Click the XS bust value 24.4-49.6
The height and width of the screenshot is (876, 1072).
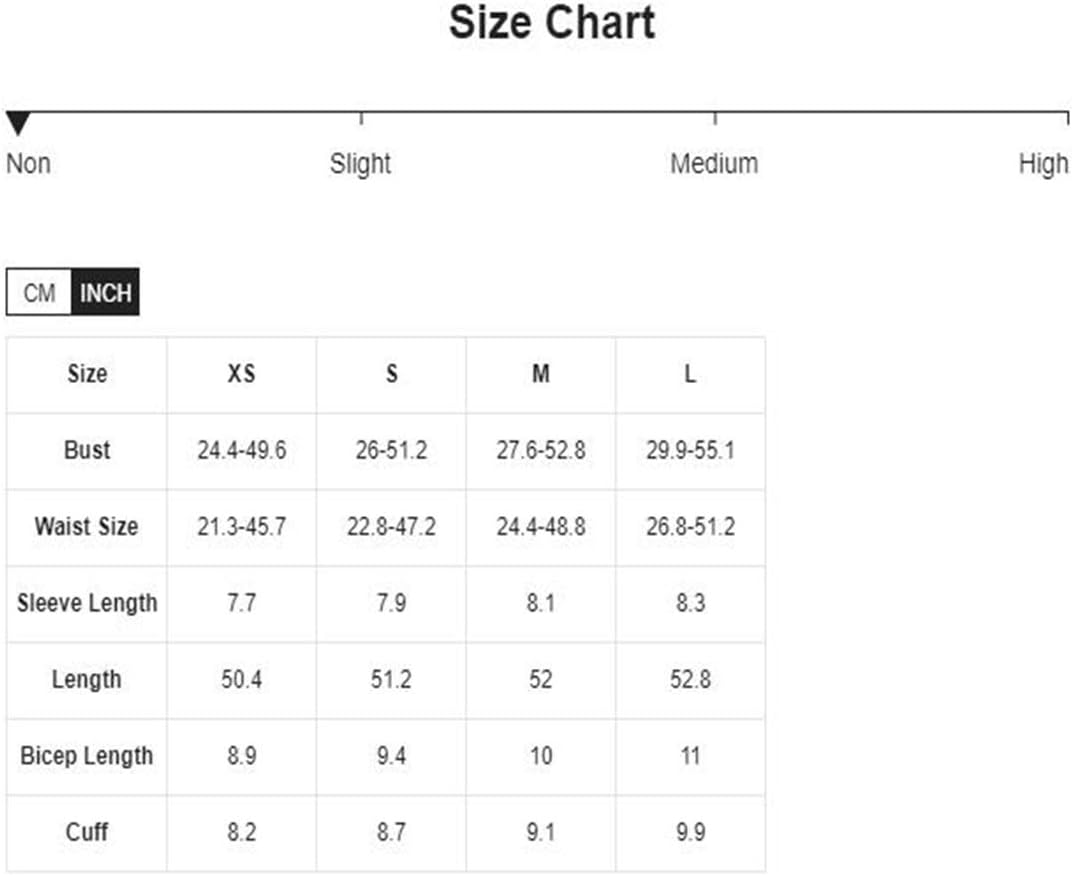click(242, 451)
